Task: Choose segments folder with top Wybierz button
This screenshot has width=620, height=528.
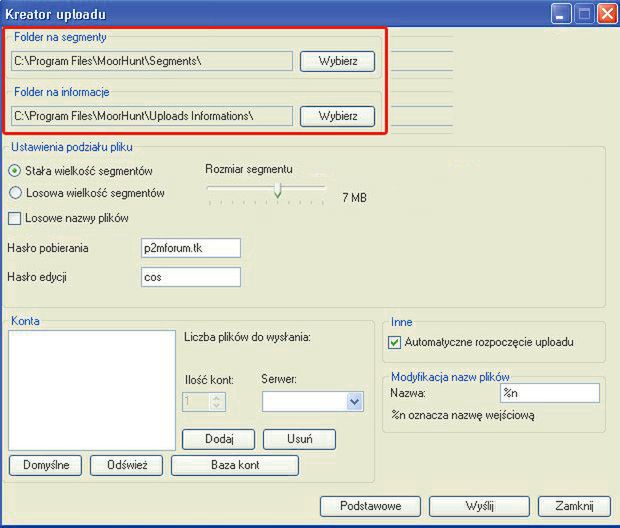Action: tap(337, 61)
